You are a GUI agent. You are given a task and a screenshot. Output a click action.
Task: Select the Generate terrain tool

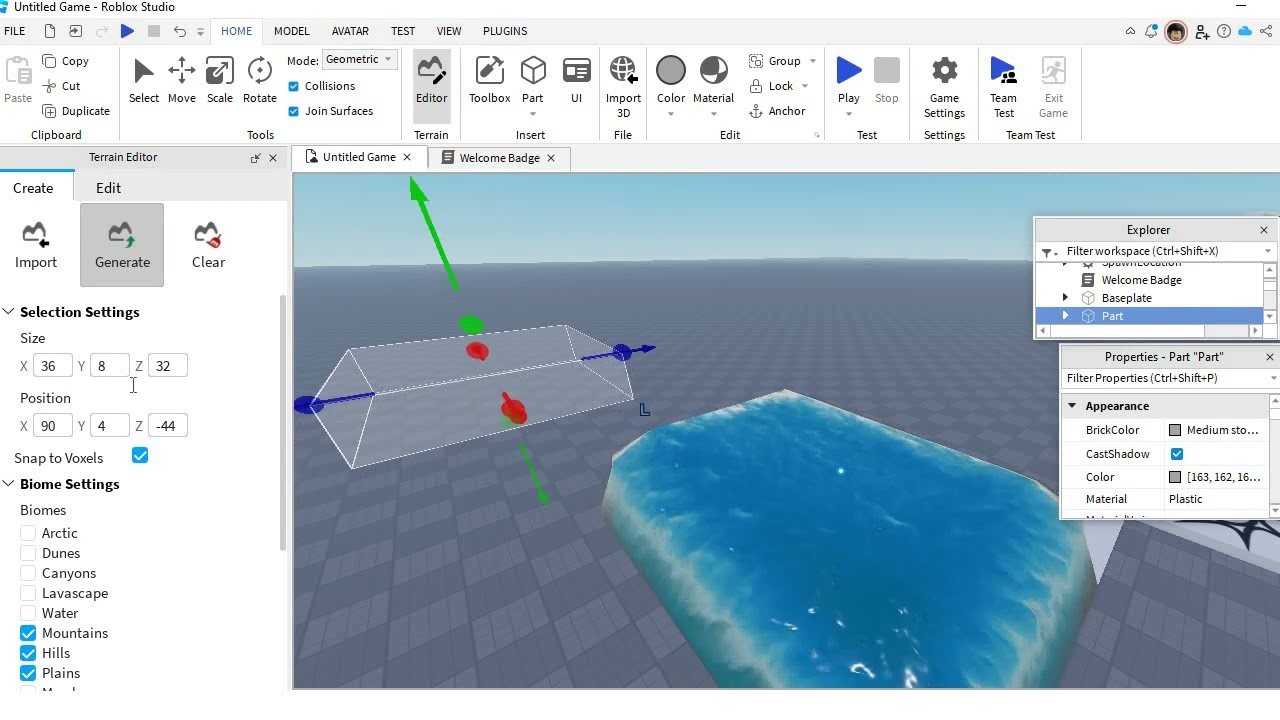coord(122,245)
